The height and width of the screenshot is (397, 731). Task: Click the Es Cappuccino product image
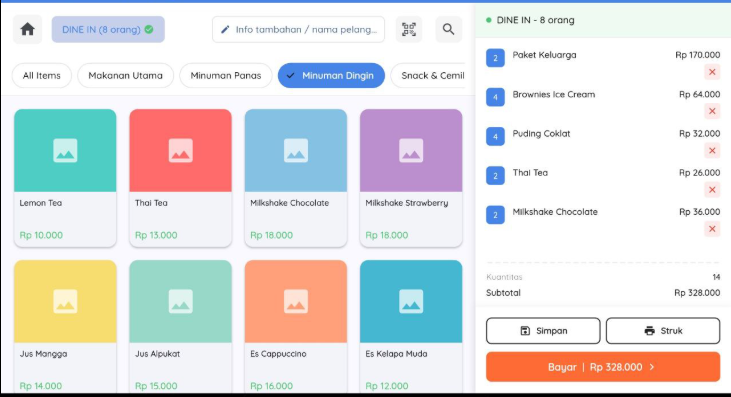(296, 301)
